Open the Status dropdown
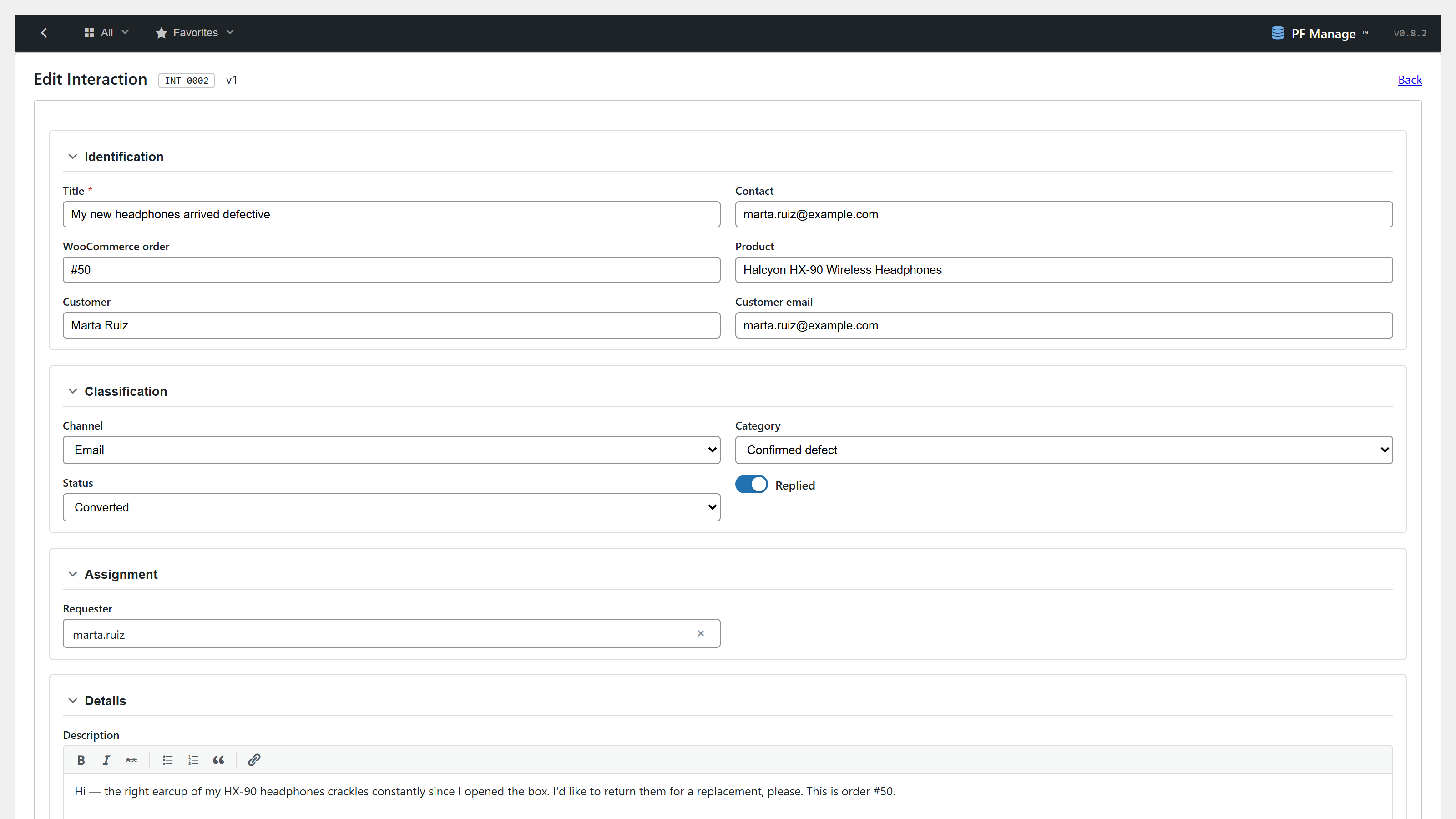This screenshot has width=1456, height=819. coord(391,508)
